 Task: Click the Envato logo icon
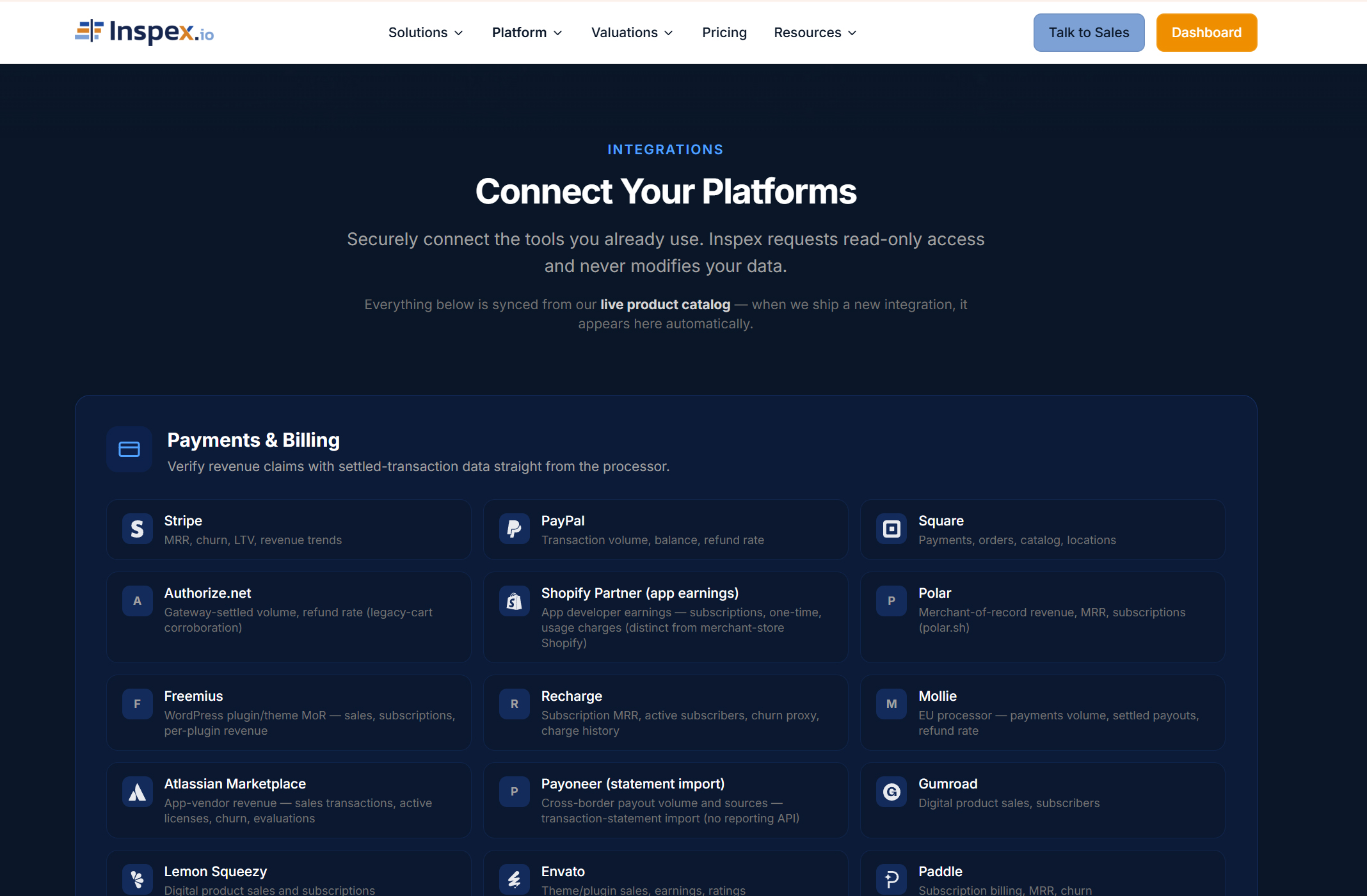click(515, 879)
